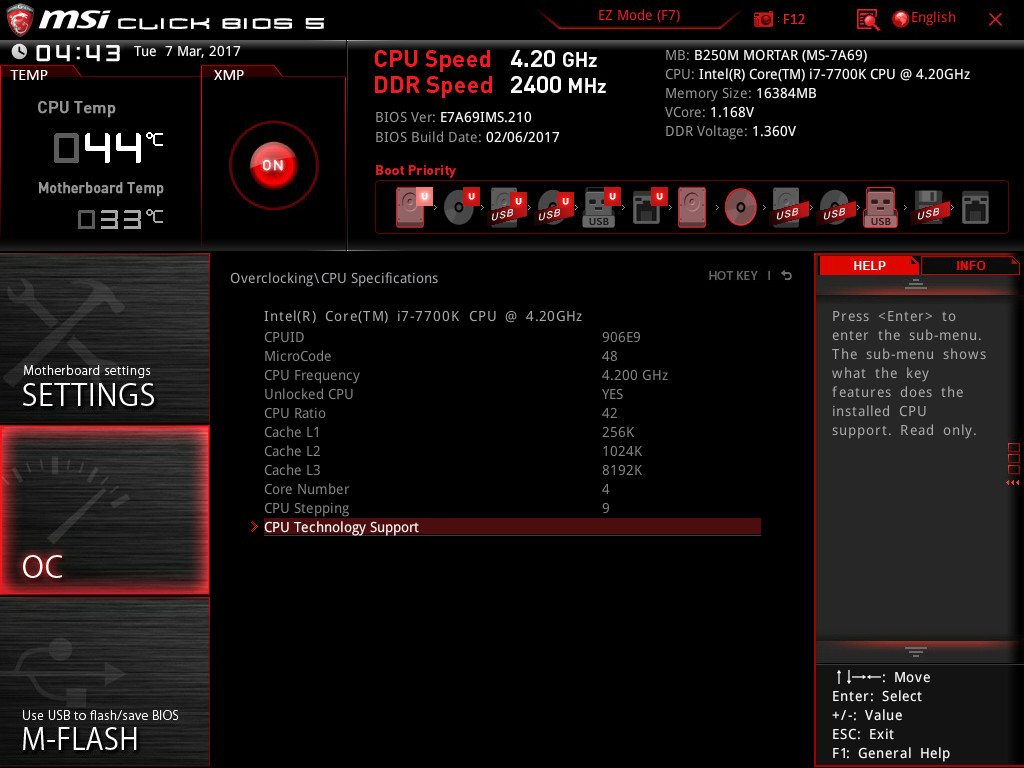Open the Motherboard SETTINGS section
The width and height of the screenshot is (1024, 768).
105,340
